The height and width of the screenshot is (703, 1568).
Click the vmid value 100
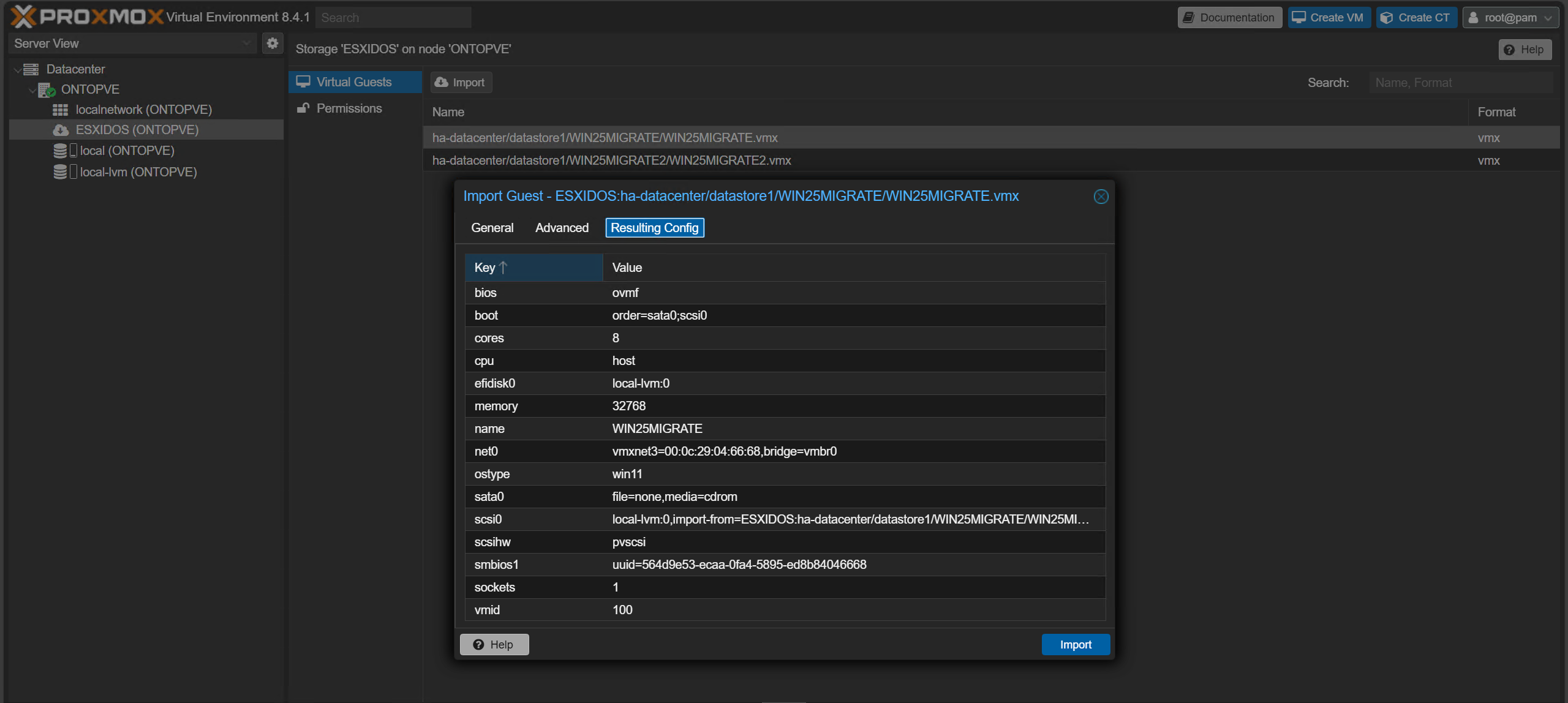622,610
